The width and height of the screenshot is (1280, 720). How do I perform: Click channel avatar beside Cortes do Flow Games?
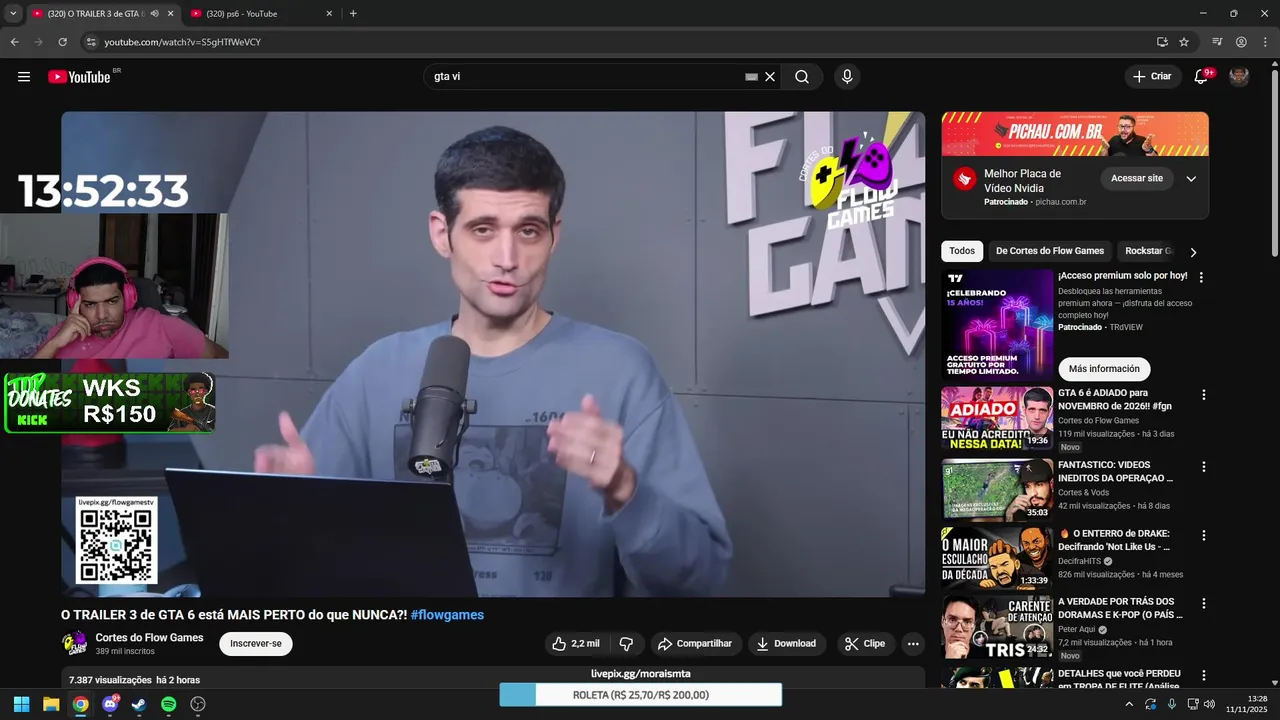tap(75, 644)
